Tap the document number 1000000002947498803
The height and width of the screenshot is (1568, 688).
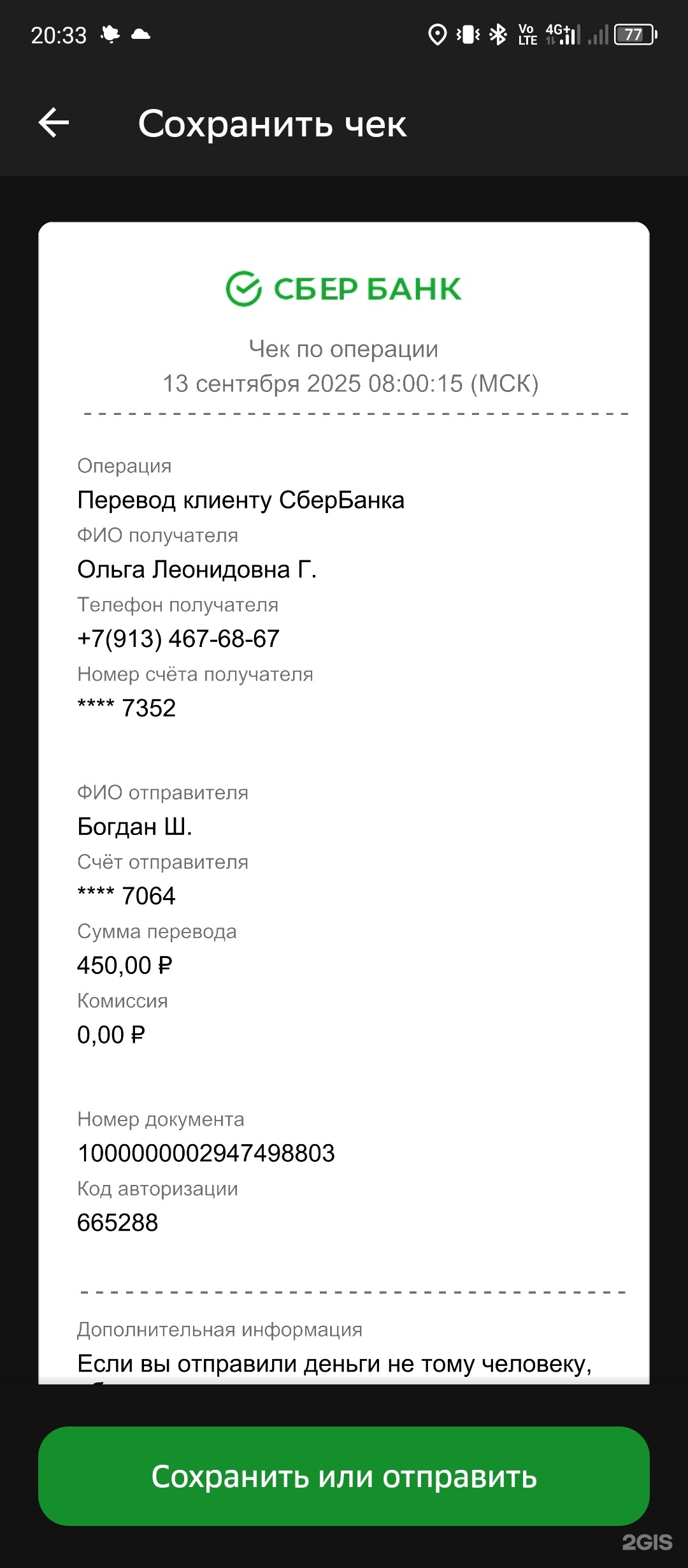coord(206,1153)
